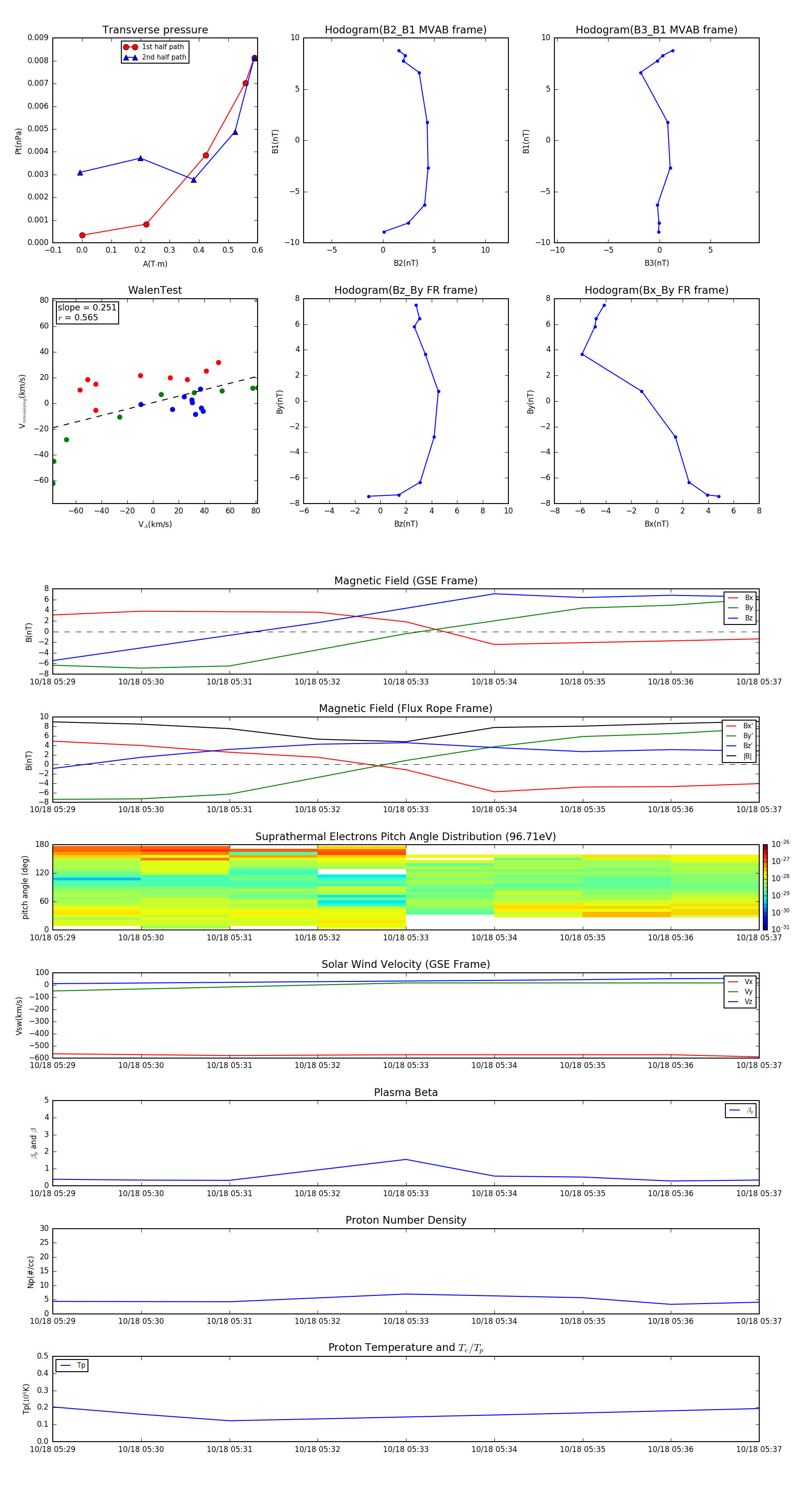Click the 'Hodogram(Bz_By FR frame)' title

[x=406, y=290]
